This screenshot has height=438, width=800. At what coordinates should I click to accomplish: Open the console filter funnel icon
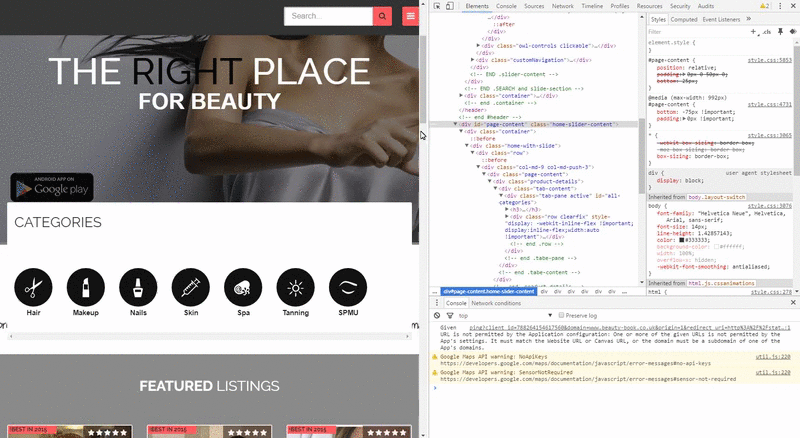click(x=450, y=315)
